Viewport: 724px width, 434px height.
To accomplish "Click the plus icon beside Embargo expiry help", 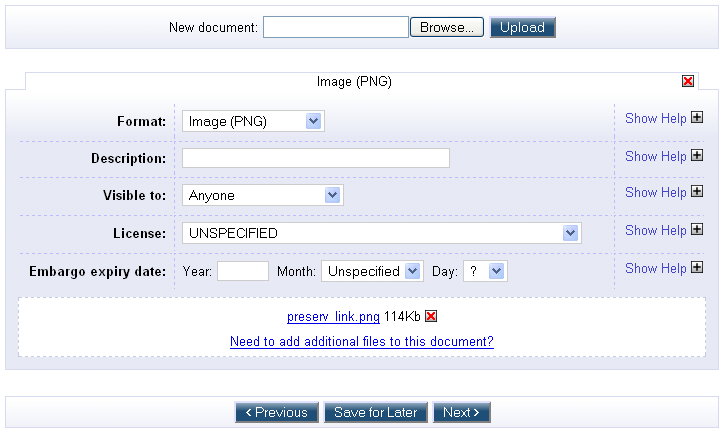I will coord(697,268).
